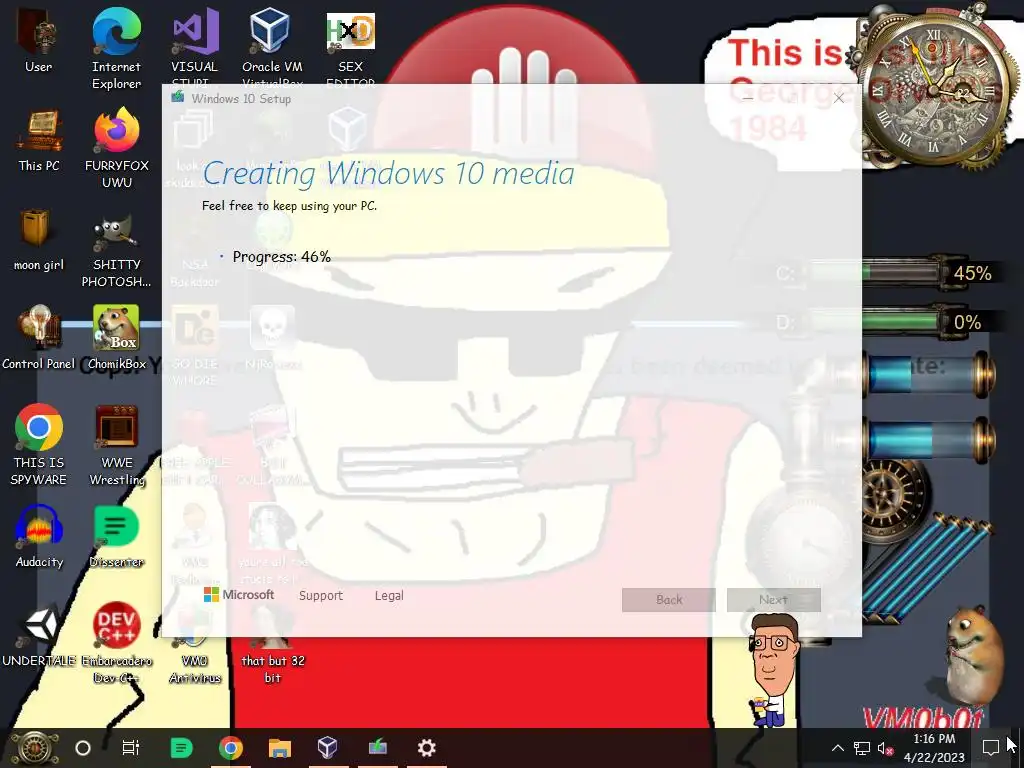
Task: Open Task View on the taskbar
Action: (131, 748)
